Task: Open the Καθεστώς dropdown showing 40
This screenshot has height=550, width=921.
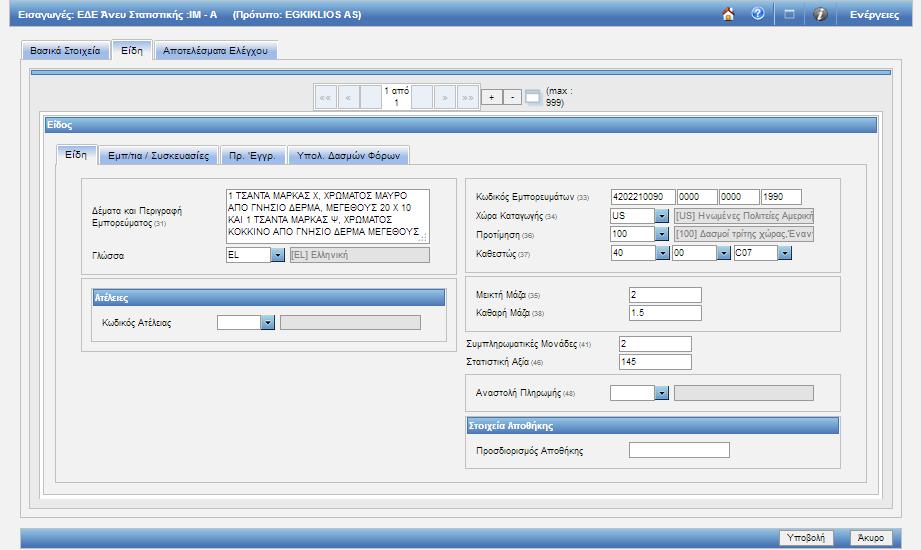Action: [663, 253]
